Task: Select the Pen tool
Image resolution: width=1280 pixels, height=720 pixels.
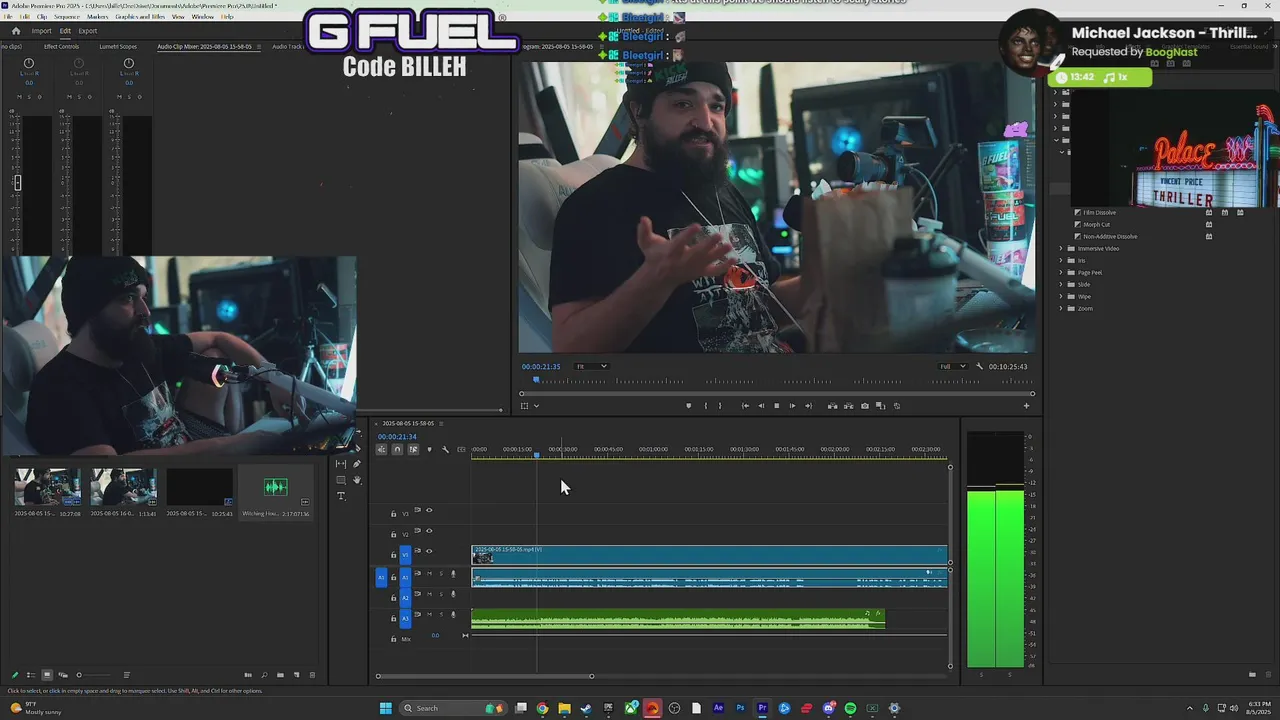Action: tap(357, 463)
